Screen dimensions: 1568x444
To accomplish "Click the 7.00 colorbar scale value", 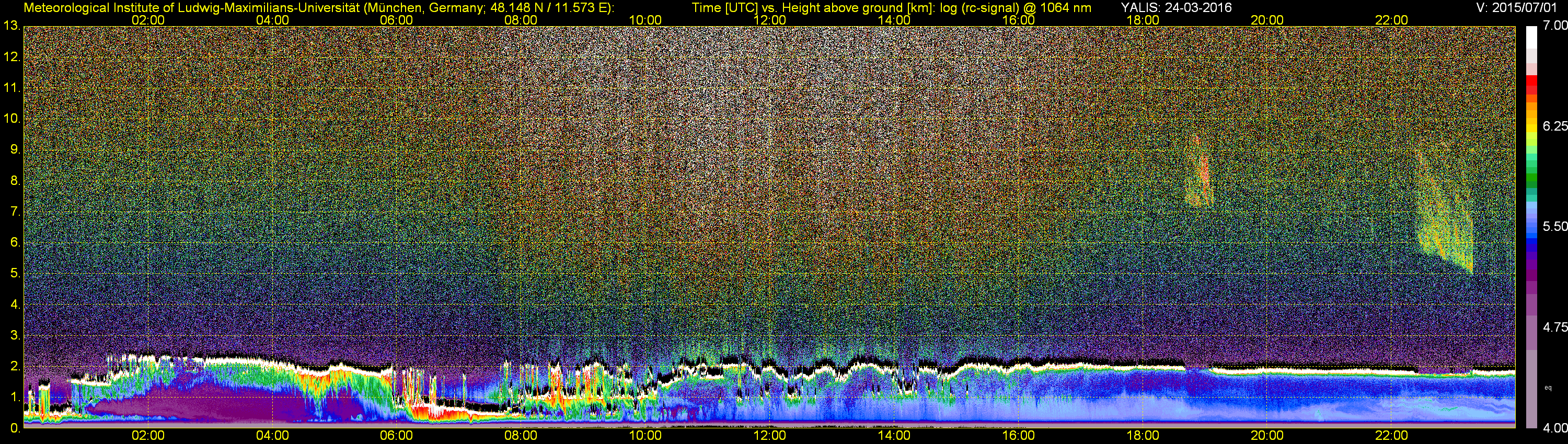I will point(1554,26).
